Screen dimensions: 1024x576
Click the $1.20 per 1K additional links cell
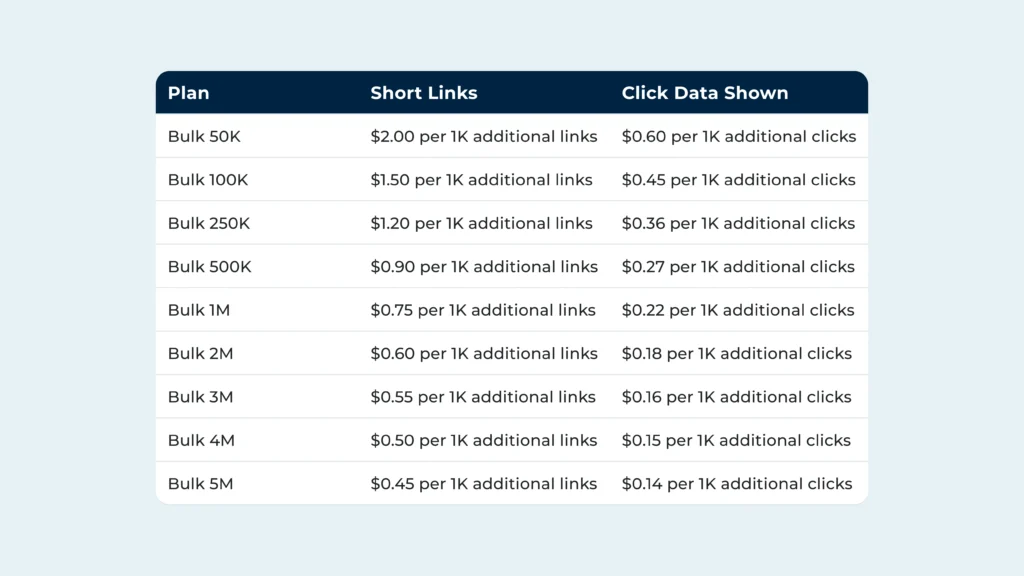pyautogui.click(x=481, y=223)
